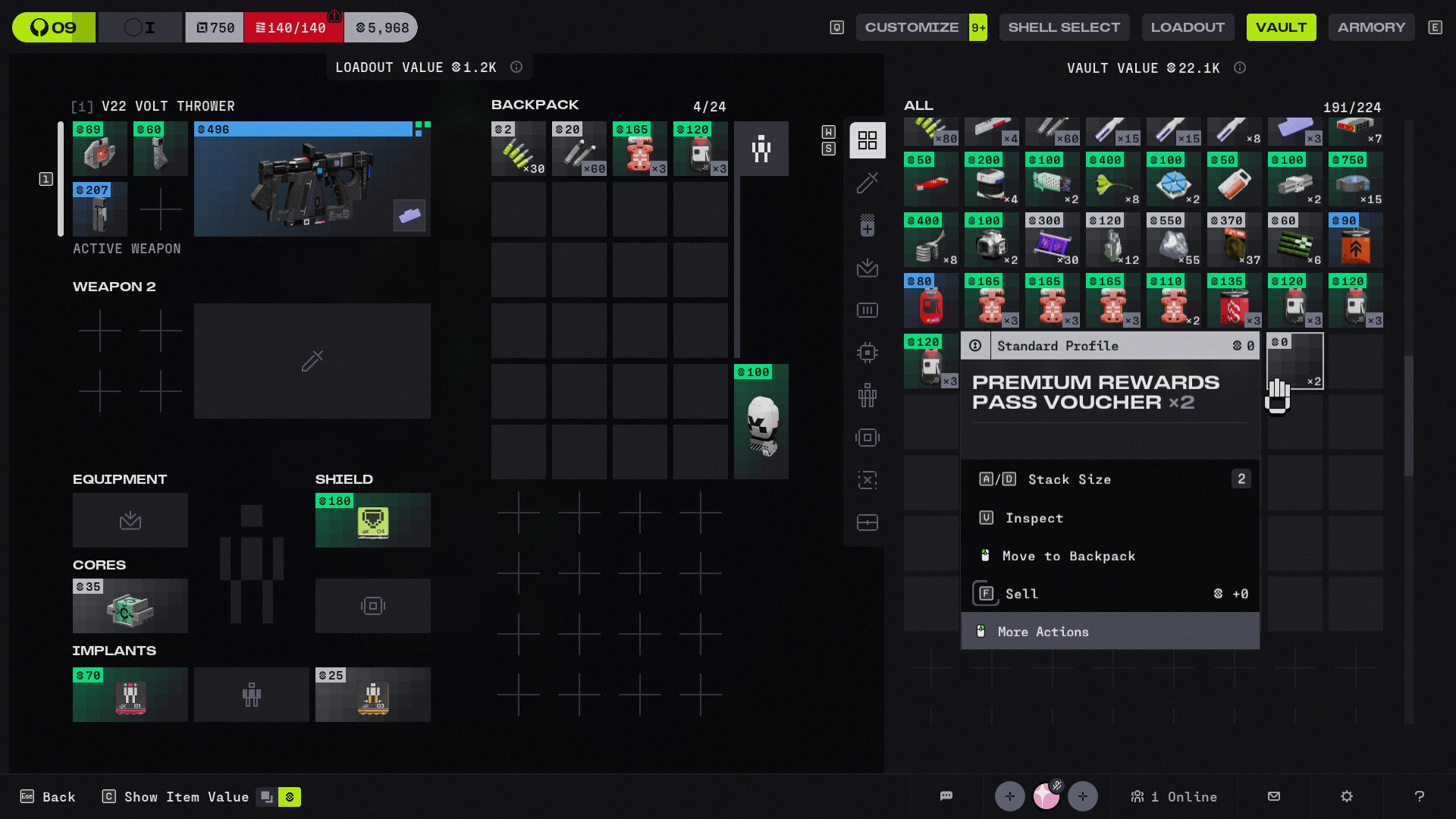Click the Loadout Value info icon
Viewport: 1456px width, 819px height.
tap(516, 67)
